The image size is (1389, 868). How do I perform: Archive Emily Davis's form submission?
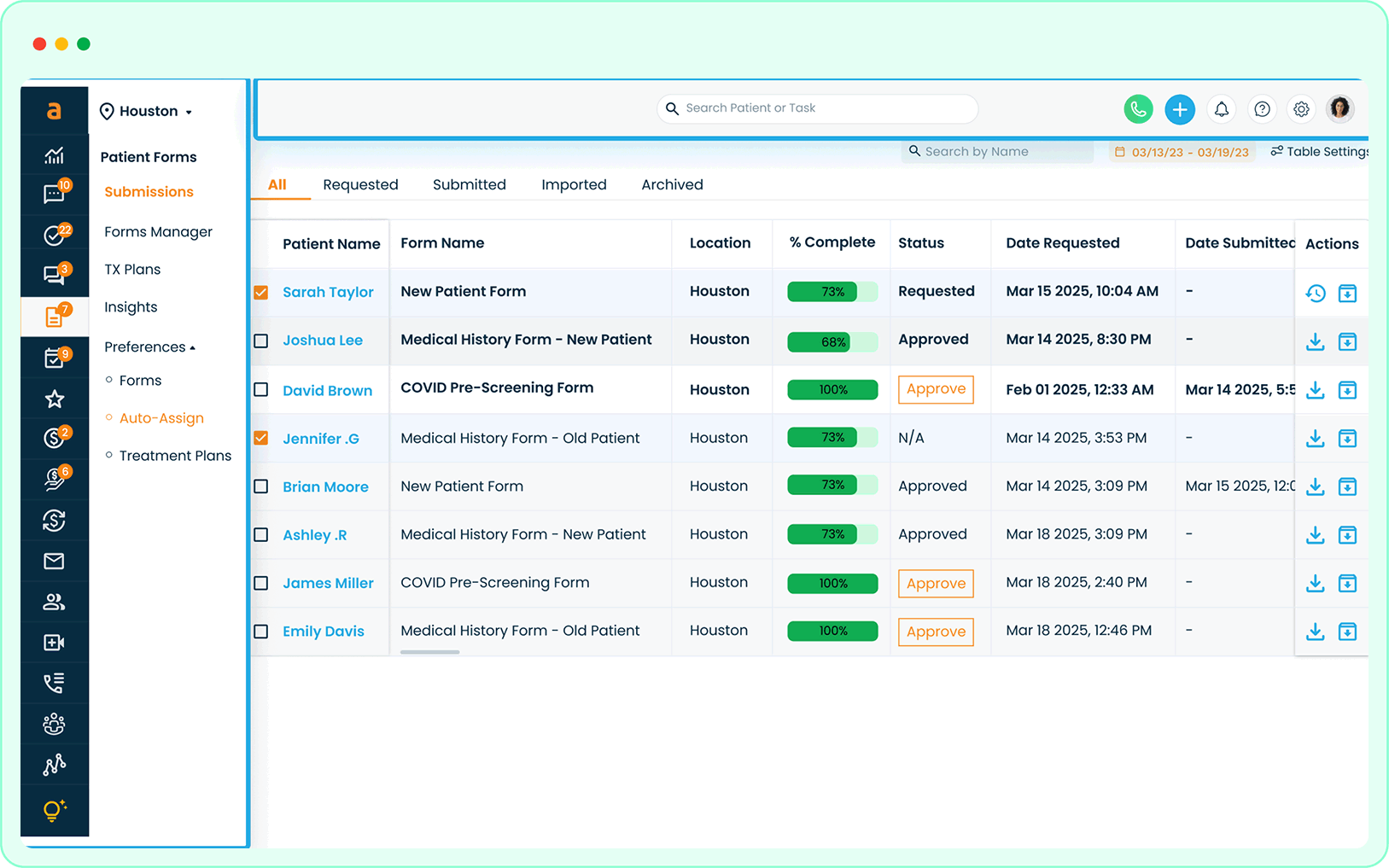click(1346, 632)
